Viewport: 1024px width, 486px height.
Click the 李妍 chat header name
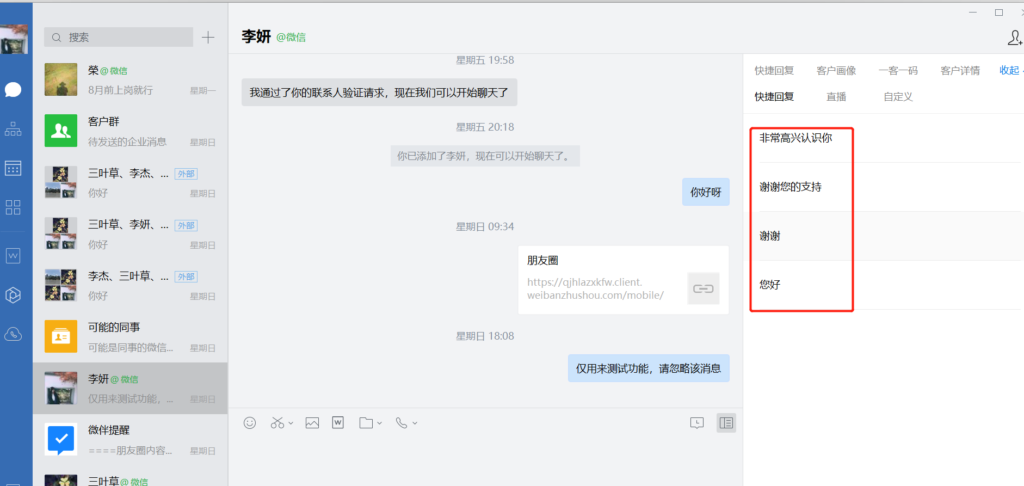pos(256,37)
